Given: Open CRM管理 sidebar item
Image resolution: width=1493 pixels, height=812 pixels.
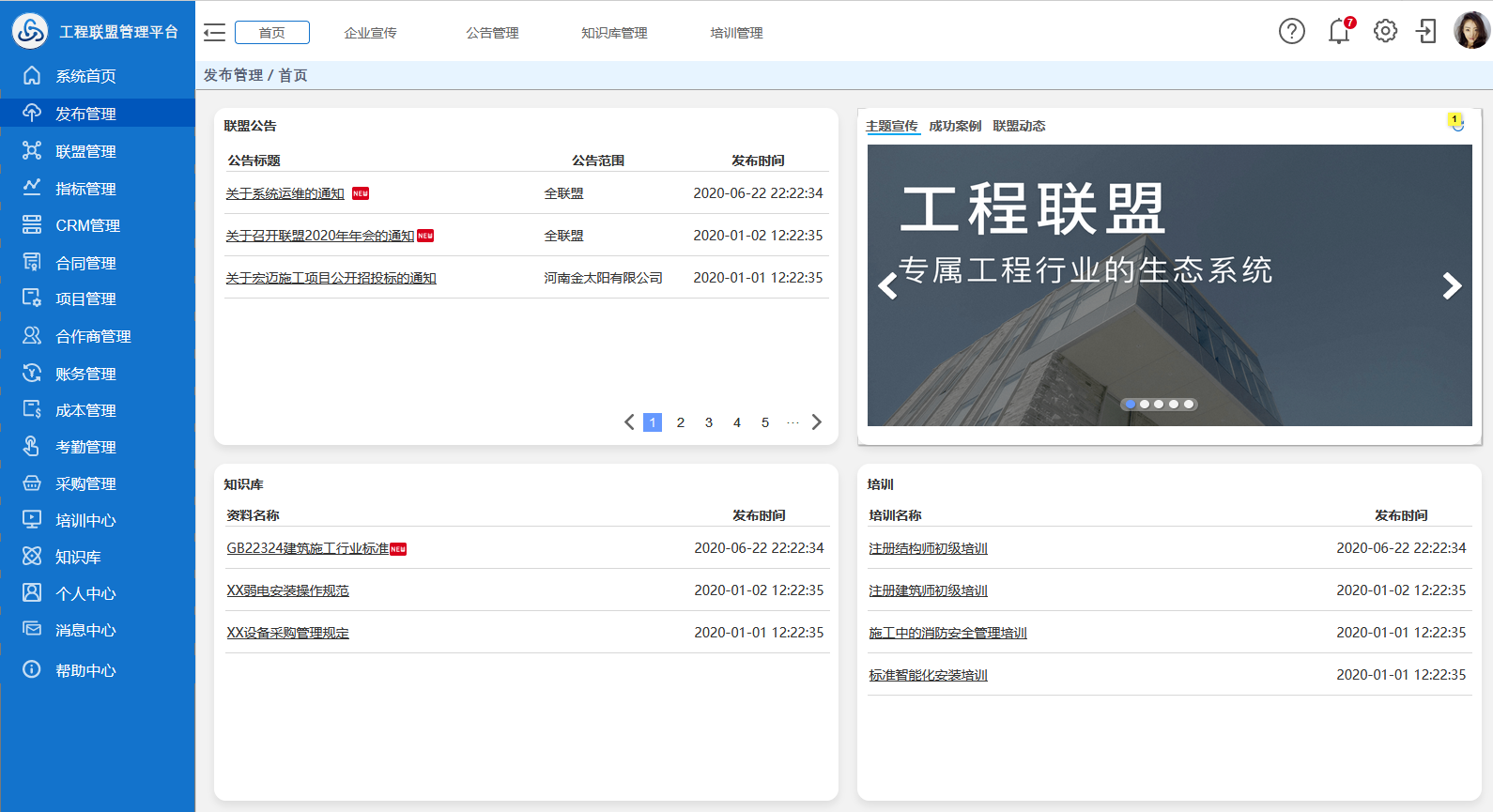Looking at the screenshot, I should coord(87,225).
